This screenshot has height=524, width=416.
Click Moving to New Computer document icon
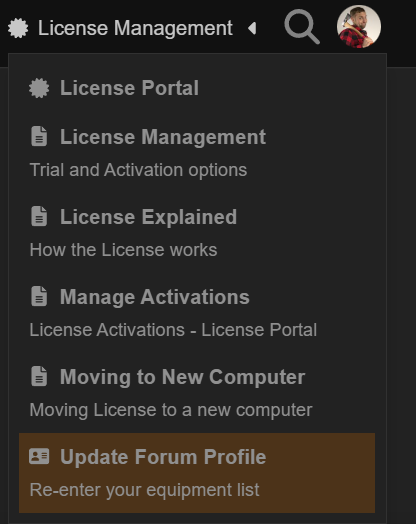(39, 376)
